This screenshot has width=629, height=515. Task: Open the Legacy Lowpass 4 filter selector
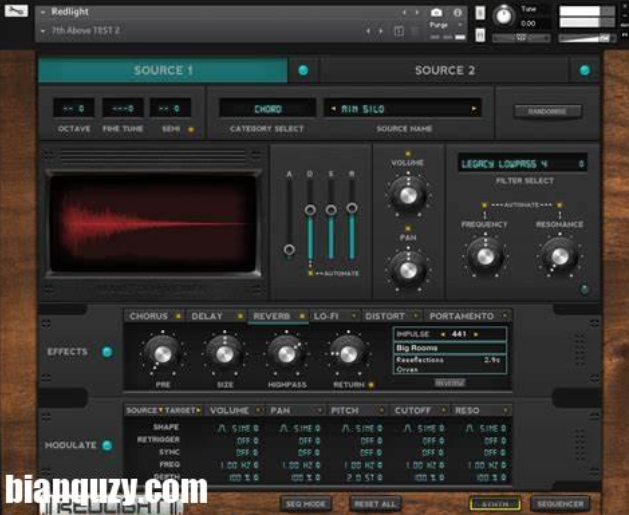point(522,163)
